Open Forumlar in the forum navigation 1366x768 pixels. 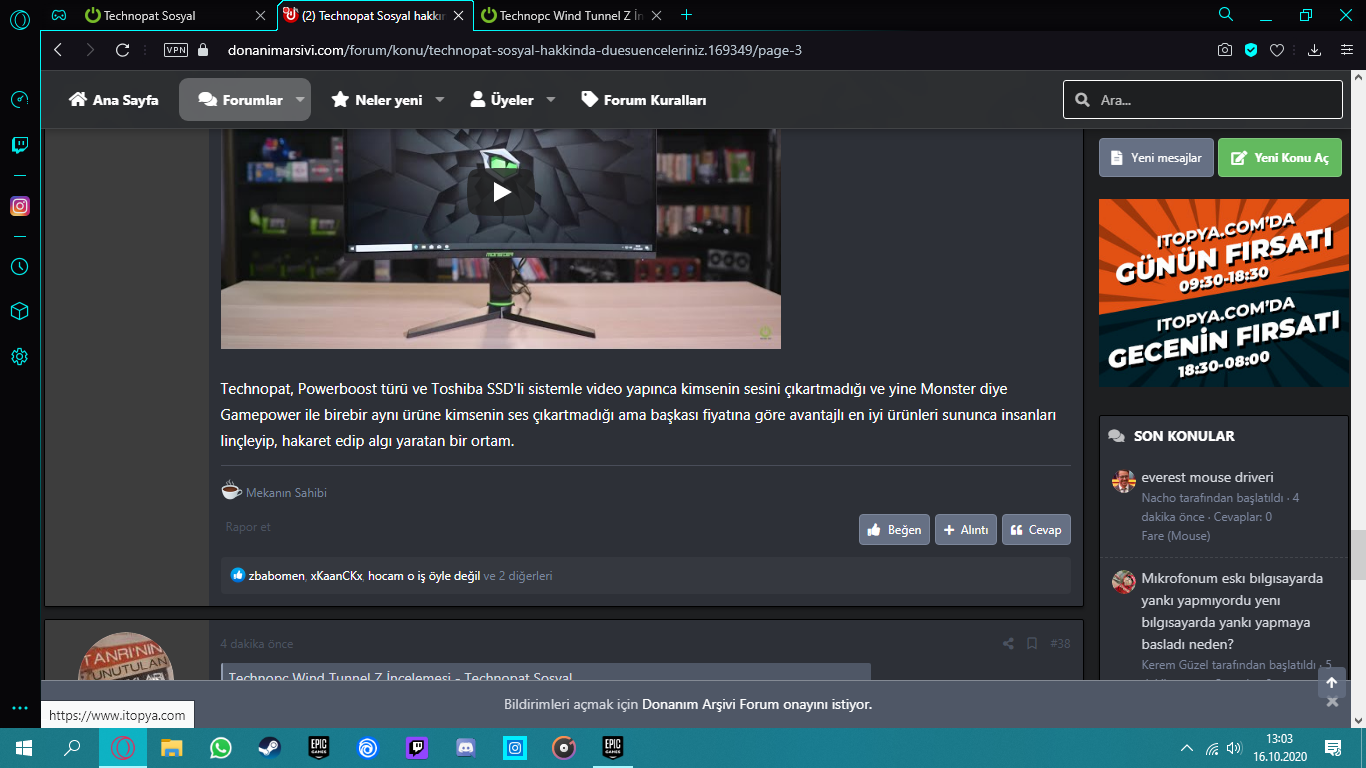(x=240, y=100)
